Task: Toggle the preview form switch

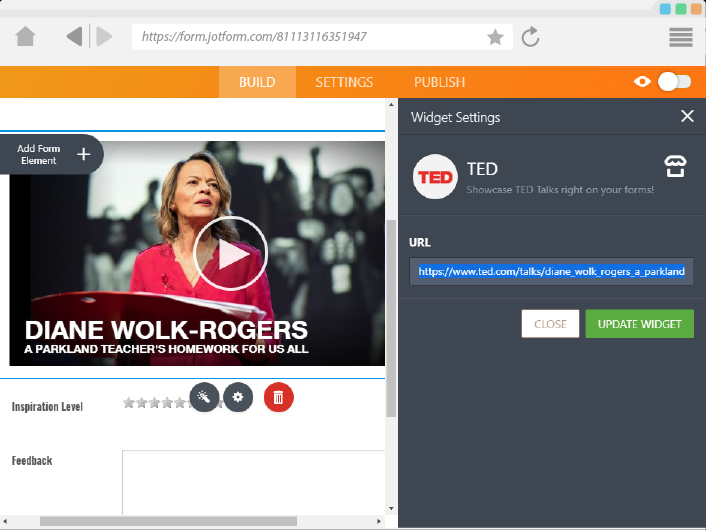Action: [674, 82]
